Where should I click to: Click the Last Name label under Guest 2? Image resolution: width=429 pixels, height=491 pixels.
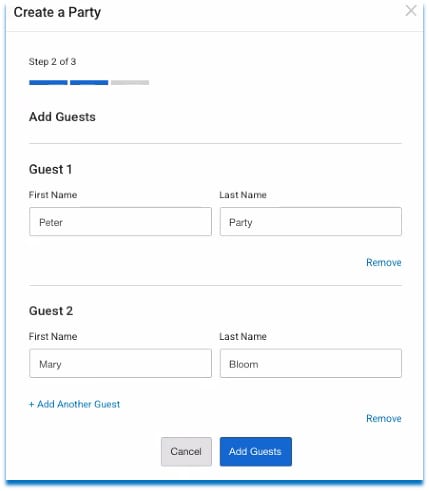click(243, 337)
